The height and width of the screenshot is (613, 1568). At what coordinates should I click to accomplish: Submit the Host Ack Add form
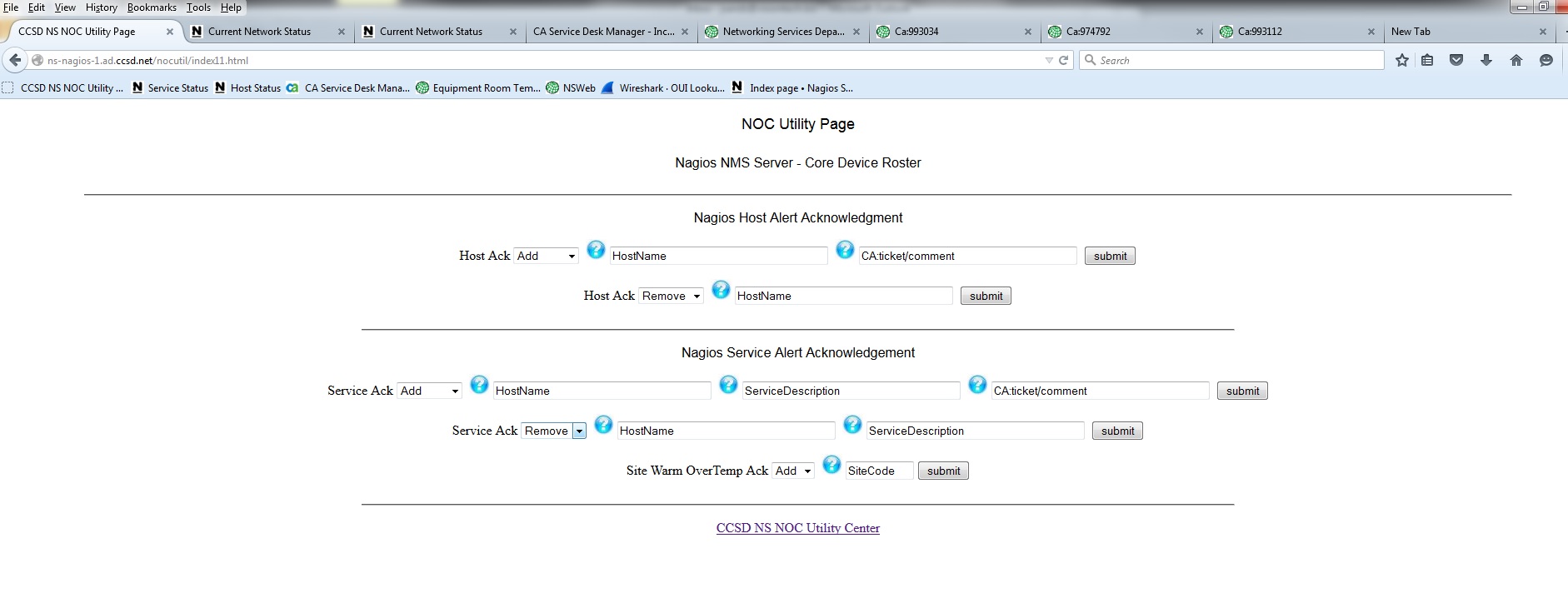pos(1110,256)
